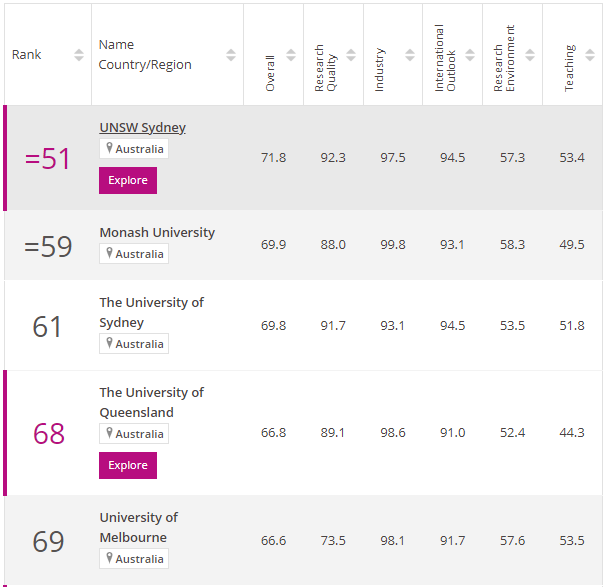The height and width of the screenshot is (587, 607).
Task: Click location pin for University of Sydney
Action: 109,343
